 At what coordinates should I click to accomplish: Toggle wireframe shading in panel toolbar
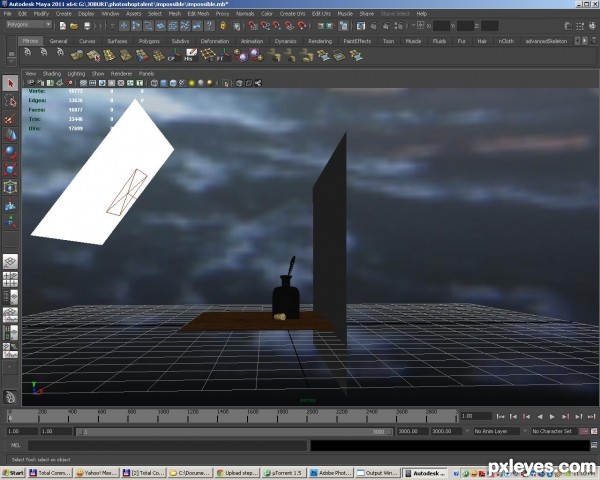[x=154, y=83]
